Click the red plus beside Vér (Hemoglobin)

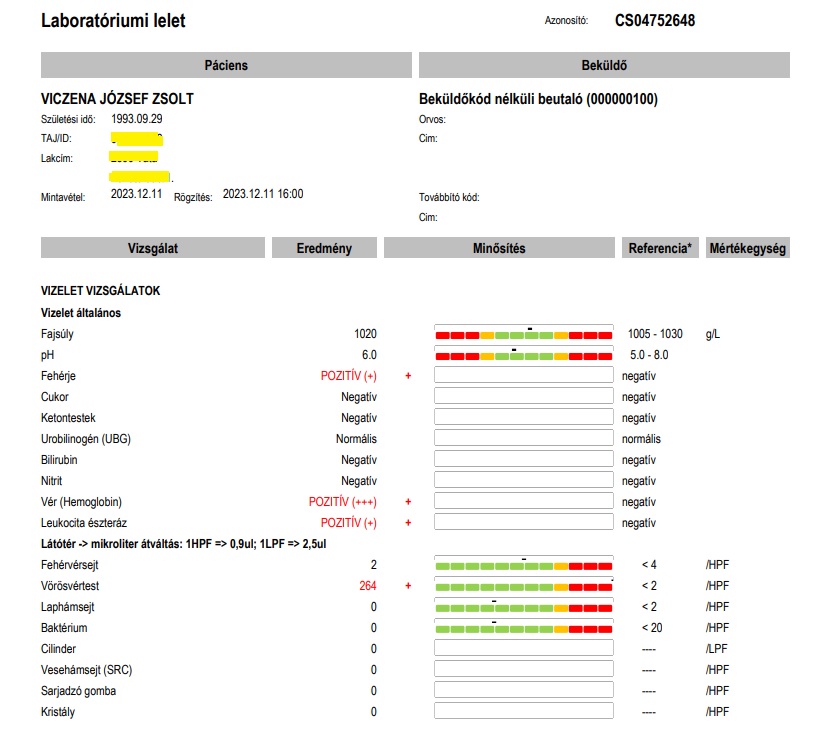click(x=408, y=502)
